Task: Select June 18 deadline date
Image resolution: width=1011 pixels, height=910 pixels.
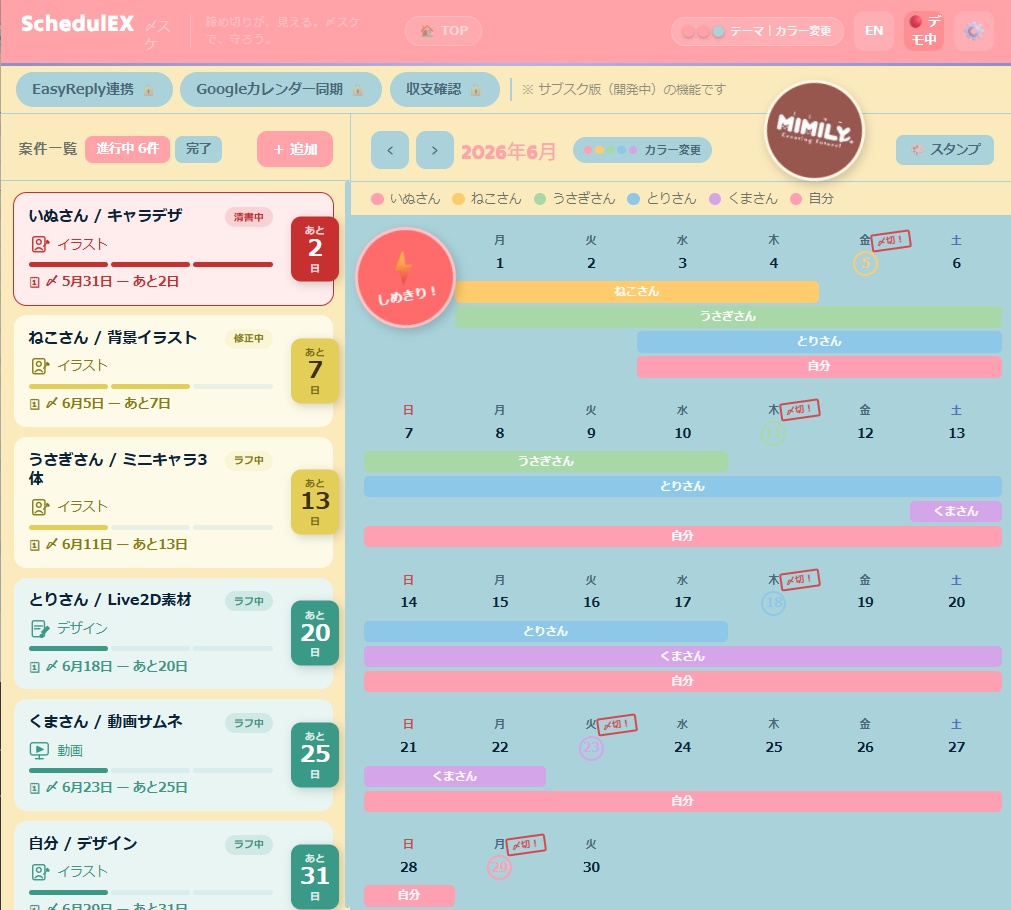Action: click(774, 602)
